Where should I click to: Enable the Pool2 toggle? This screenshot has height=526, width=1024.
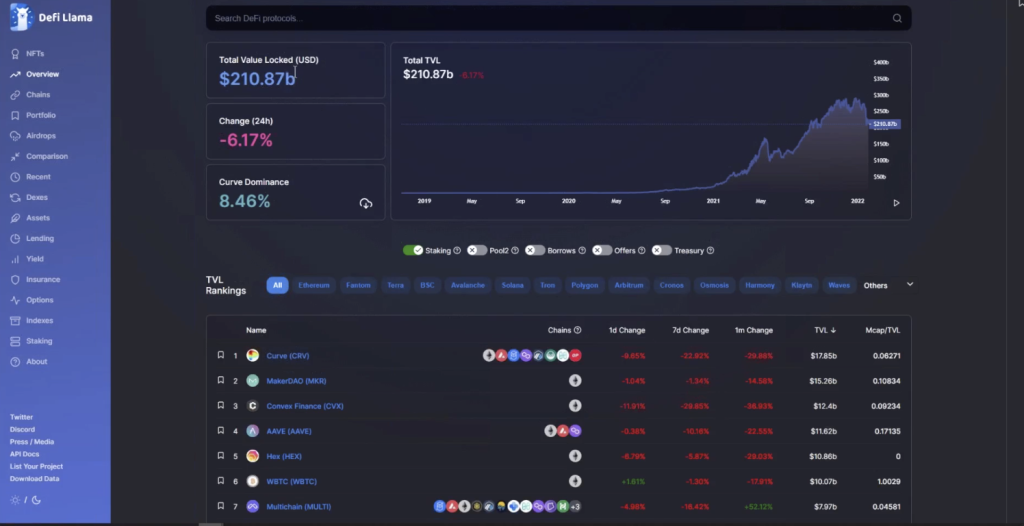coord(477,250)
